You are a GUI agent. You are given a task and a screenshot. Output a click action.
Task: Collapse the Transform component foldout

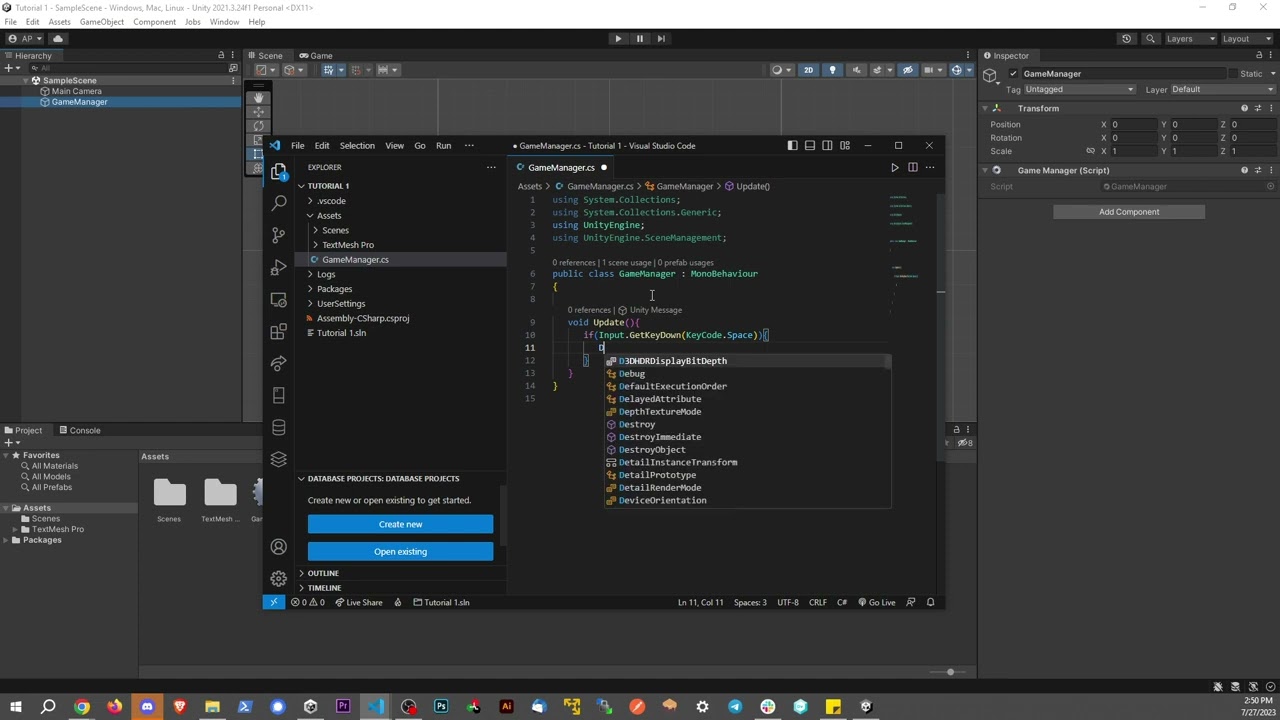[985, 108]
